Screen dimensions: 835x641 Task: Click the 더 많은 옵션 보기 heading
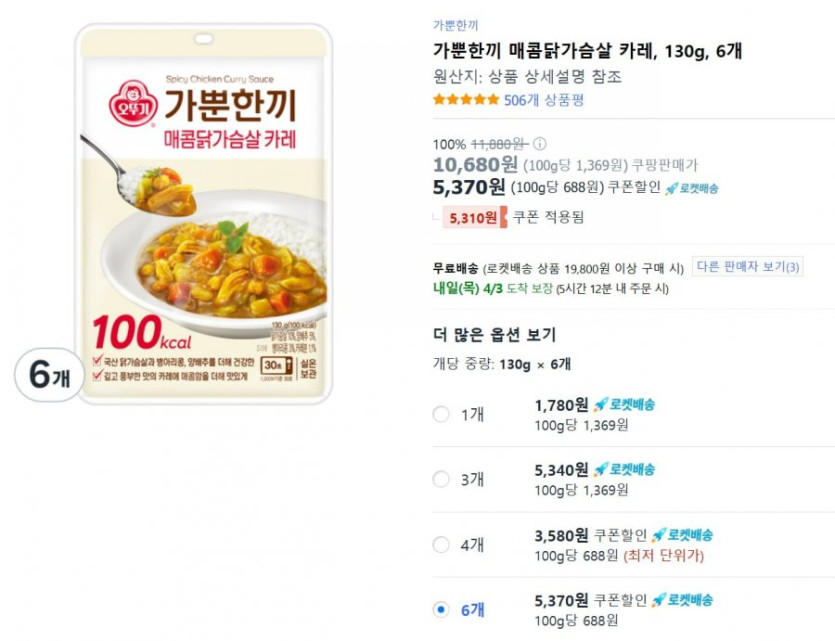(x=494, y=335)
